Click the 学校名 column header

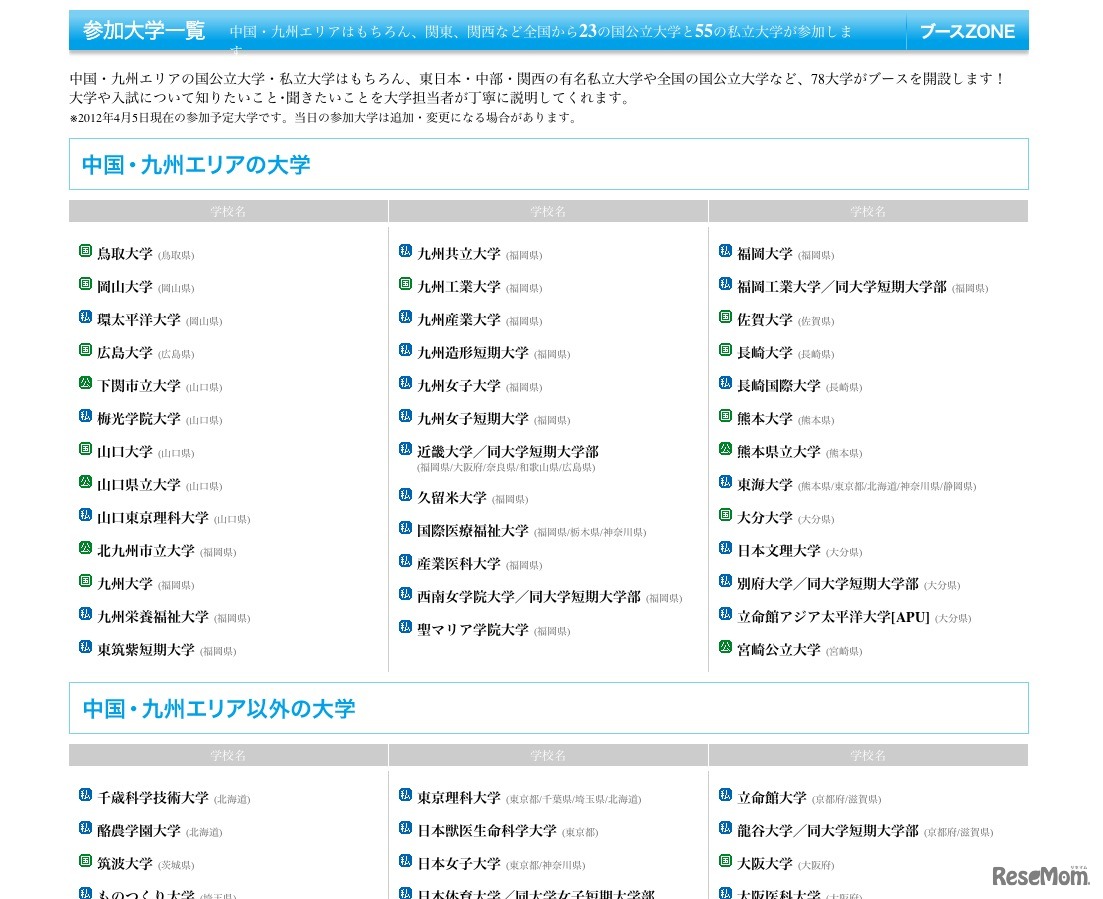[228, 211]
